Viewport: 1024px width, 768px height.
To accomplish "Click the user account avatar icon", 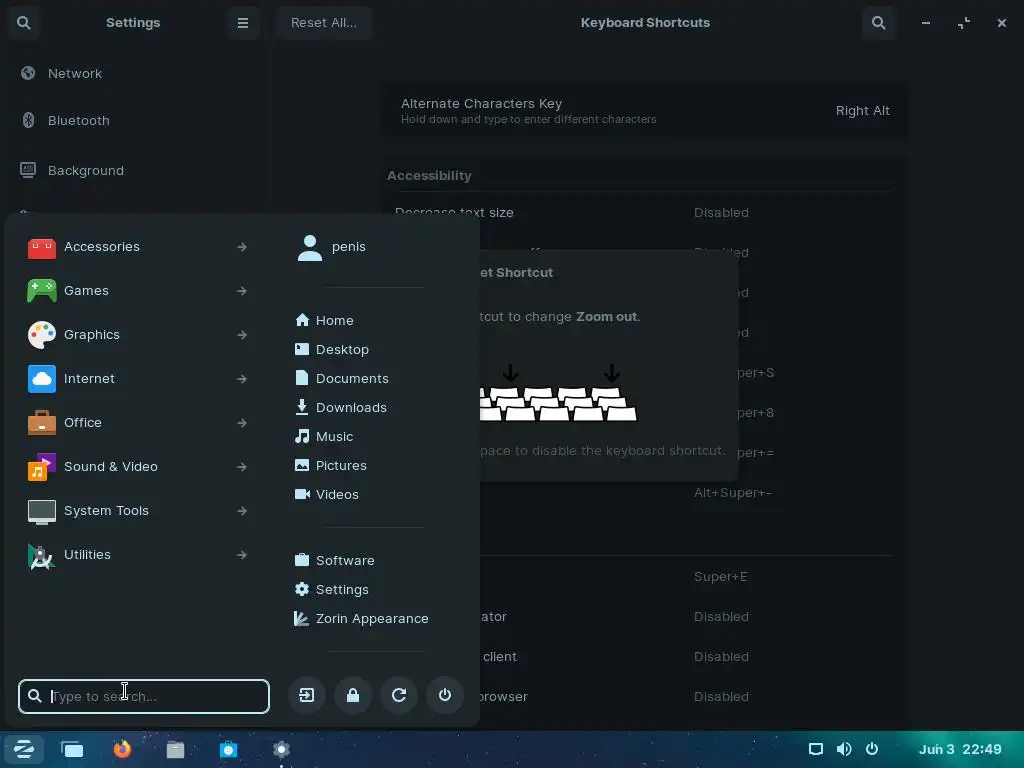I will point(310,248).
